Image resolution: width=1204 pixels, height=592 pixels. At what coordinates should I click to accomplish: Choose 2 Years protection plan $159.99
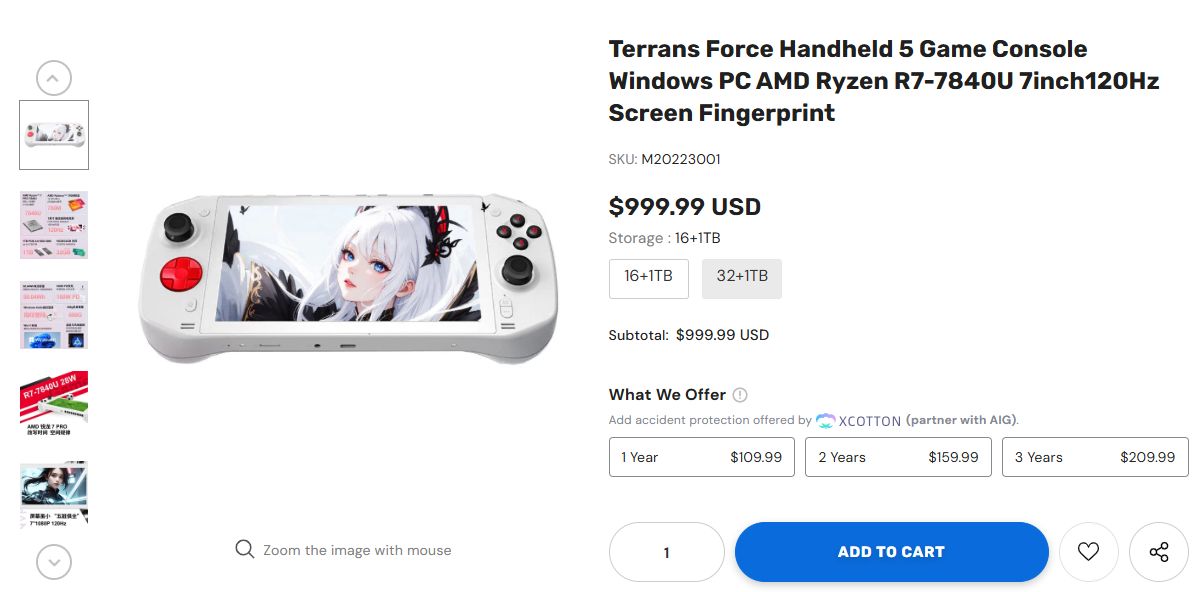898,457
